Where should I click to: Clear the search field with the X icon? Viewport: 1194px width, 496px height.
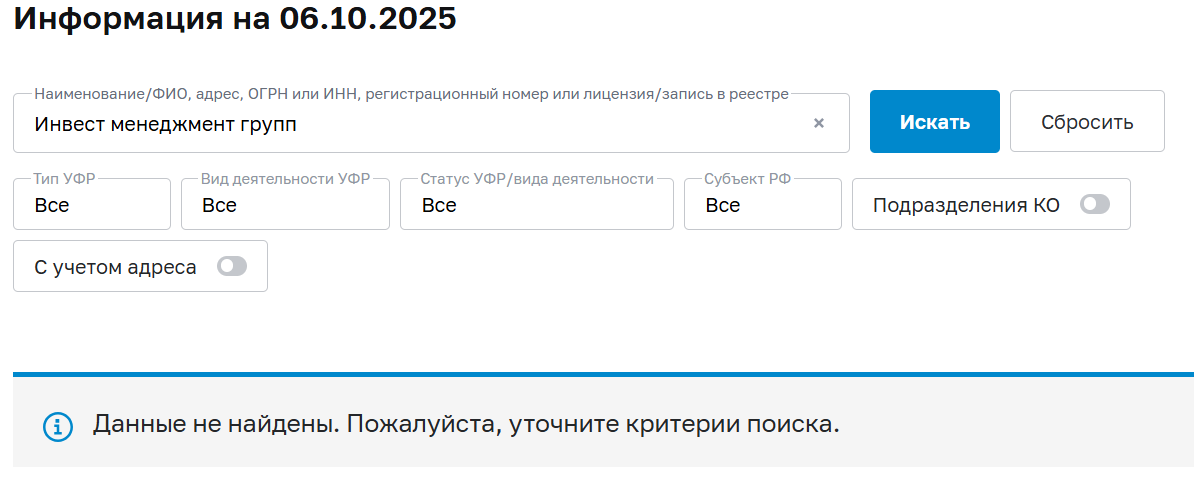[x=819, y=123]
